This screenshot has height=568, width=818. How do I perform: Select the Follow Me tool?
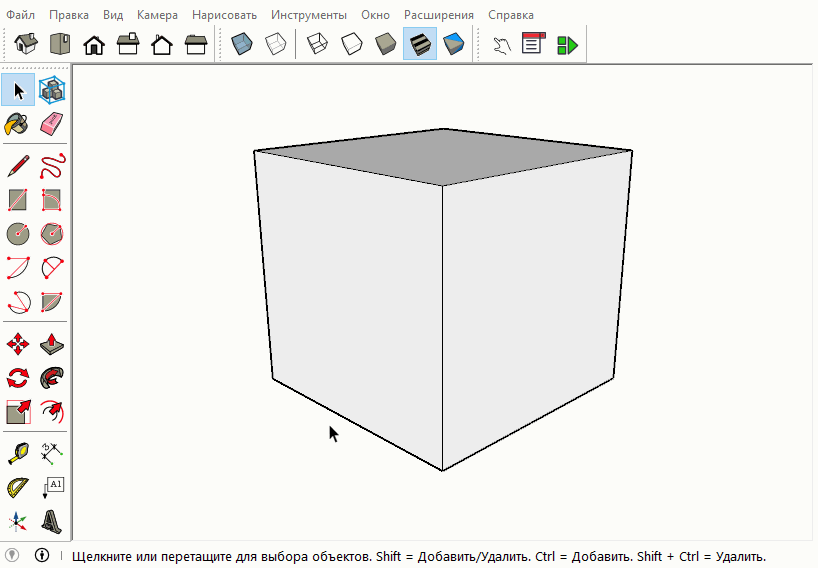52,378
